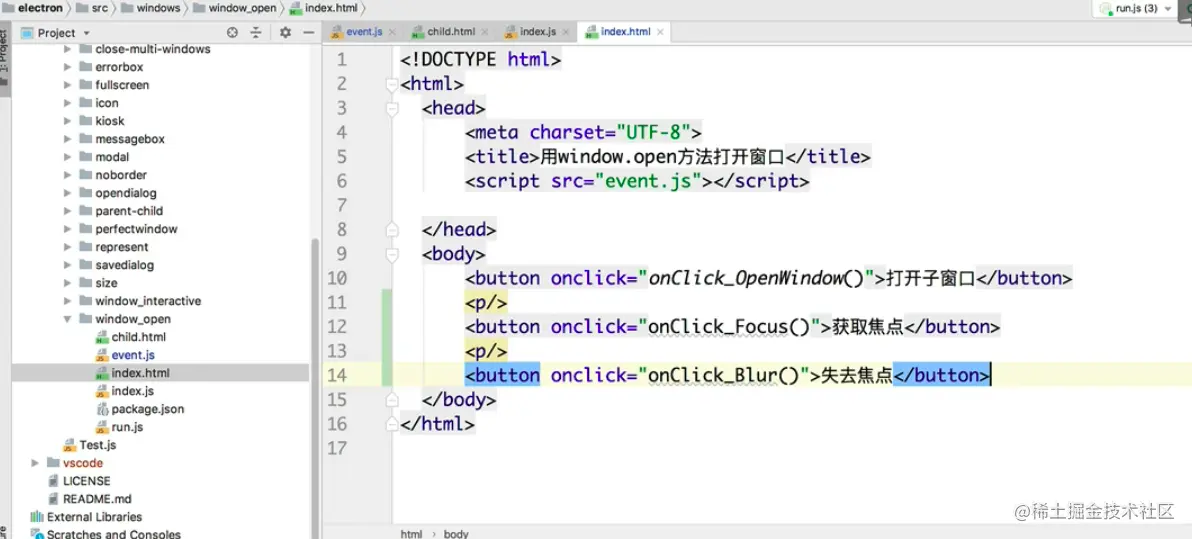
Task: Expand the messagebox folder arrow
Action: [x=67, y=139]
